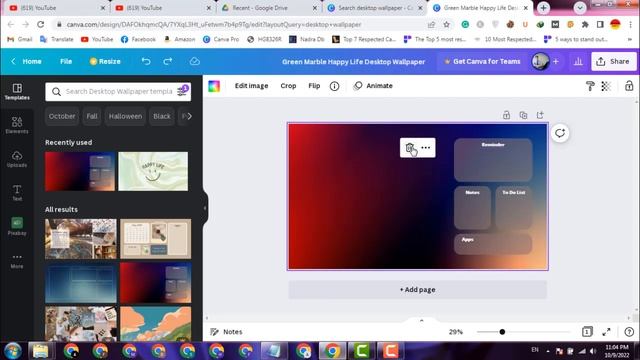This screenshot has width=640, height=360.
Task: Click the lock page icon above canvas
Action: (507, 115)
